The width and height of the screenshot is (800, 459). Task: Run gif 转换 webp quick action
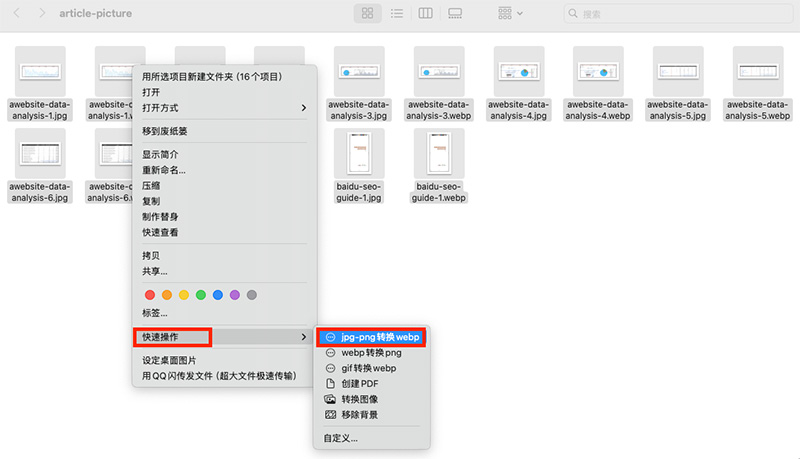click(x=372, y=368)
